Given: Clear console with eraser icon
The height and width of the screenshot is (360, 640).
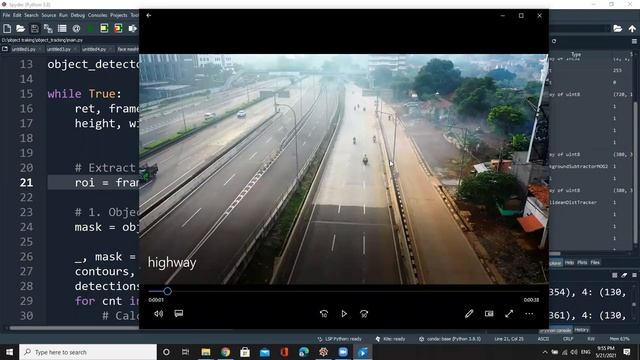Looking at the screenshot, I should pyautogui.click(x=624, y=276).
